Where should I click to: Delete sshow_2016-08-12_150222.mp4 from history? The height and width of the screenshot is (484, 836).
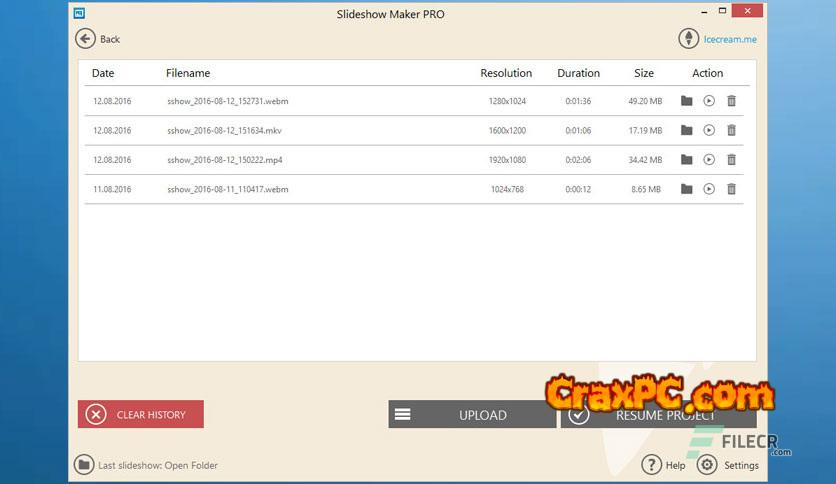(732, 159)
